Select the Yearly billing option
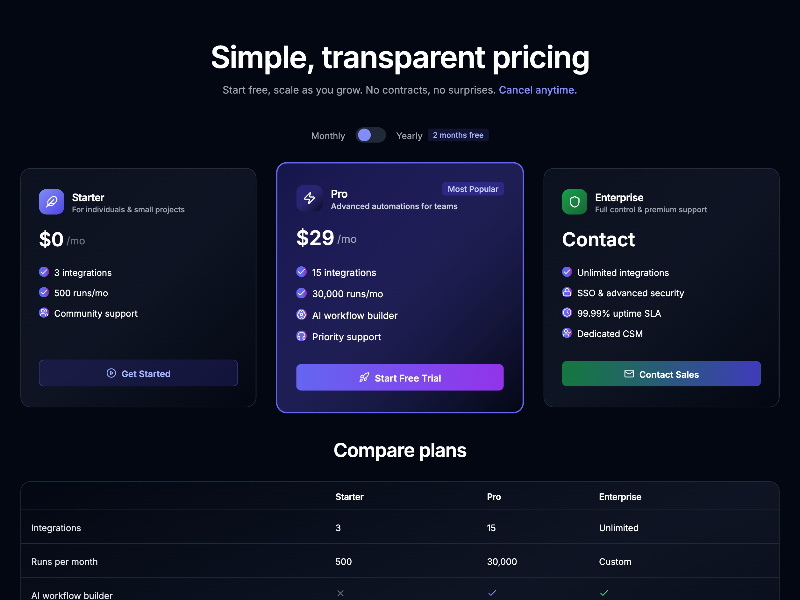The image size is (800, 600). [x=409, y=135]
